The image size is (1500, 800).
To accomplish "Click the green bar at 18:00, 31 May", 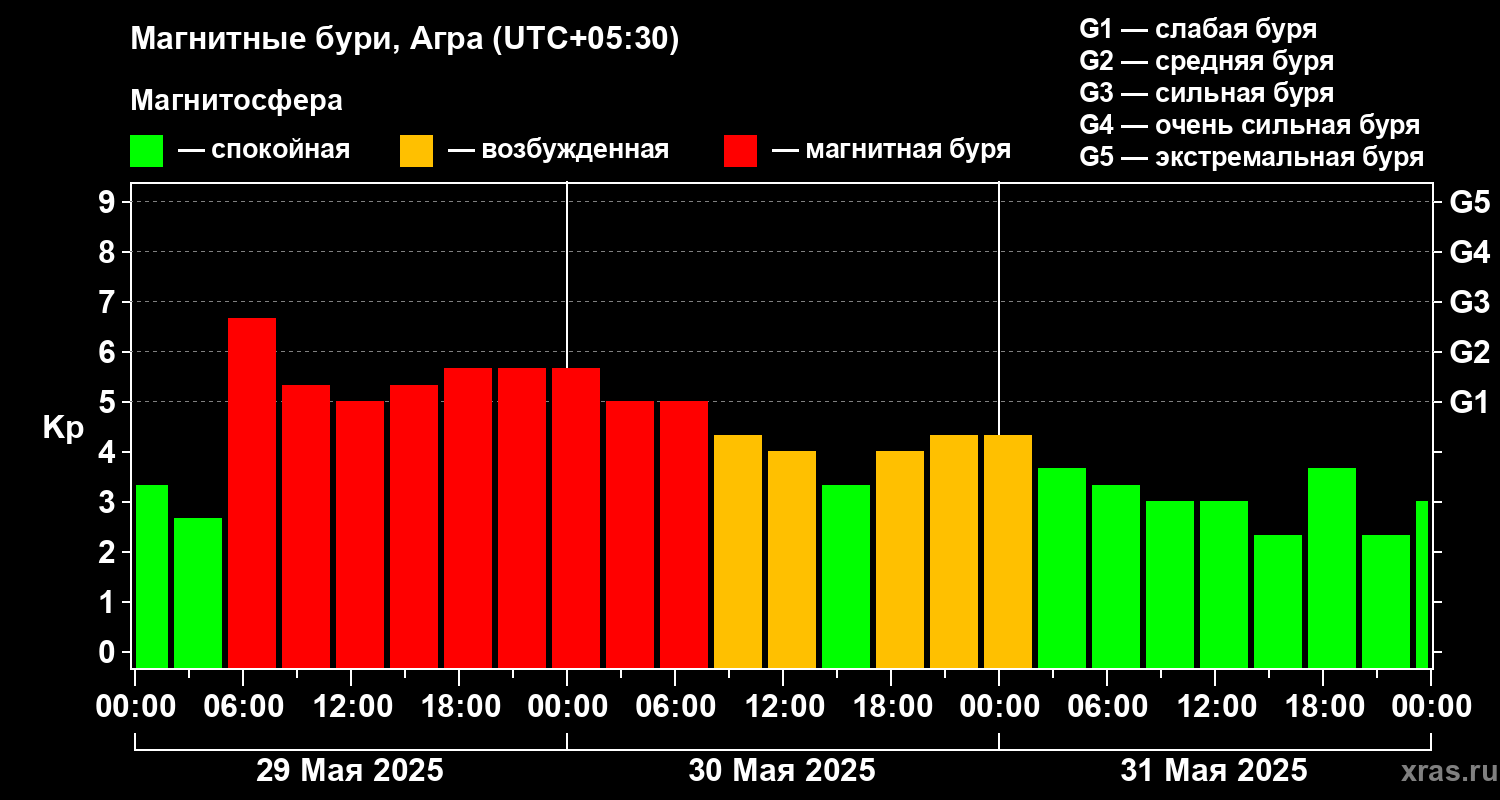I will (1332, 568).
